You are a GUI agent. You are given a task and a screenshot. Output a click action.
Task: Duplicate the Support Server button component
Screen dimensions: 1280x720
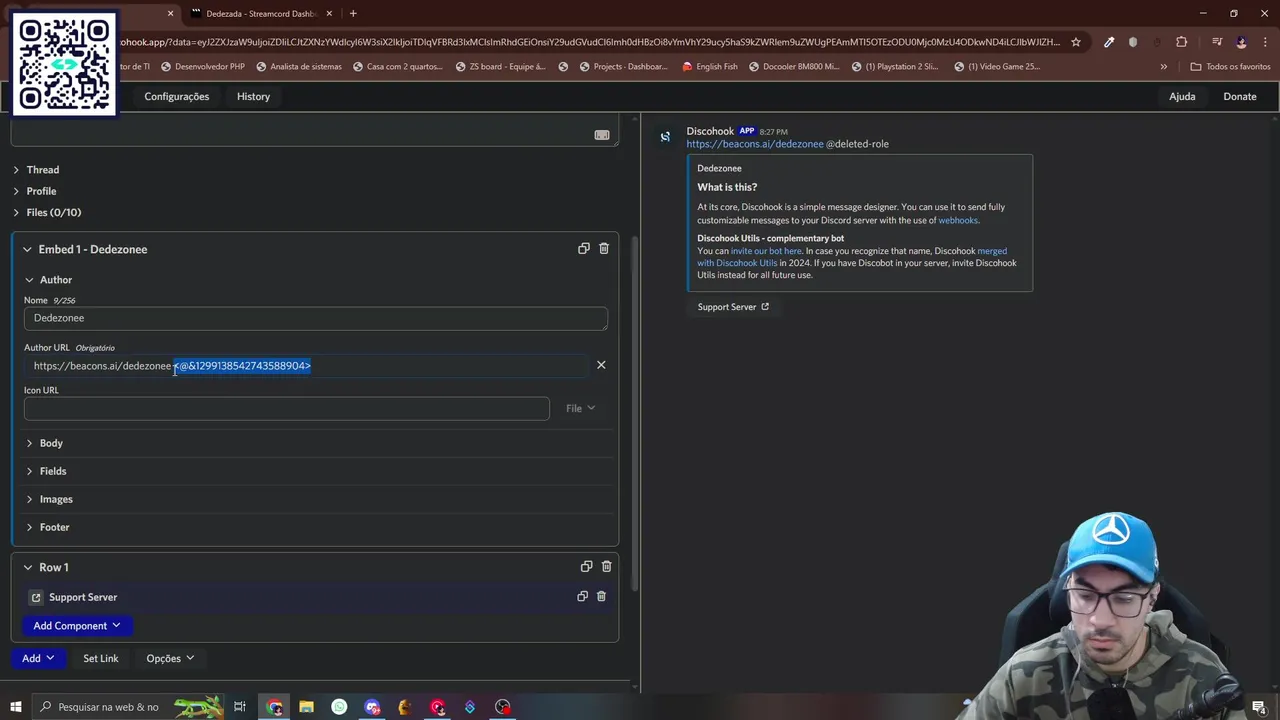pos(582,596)
